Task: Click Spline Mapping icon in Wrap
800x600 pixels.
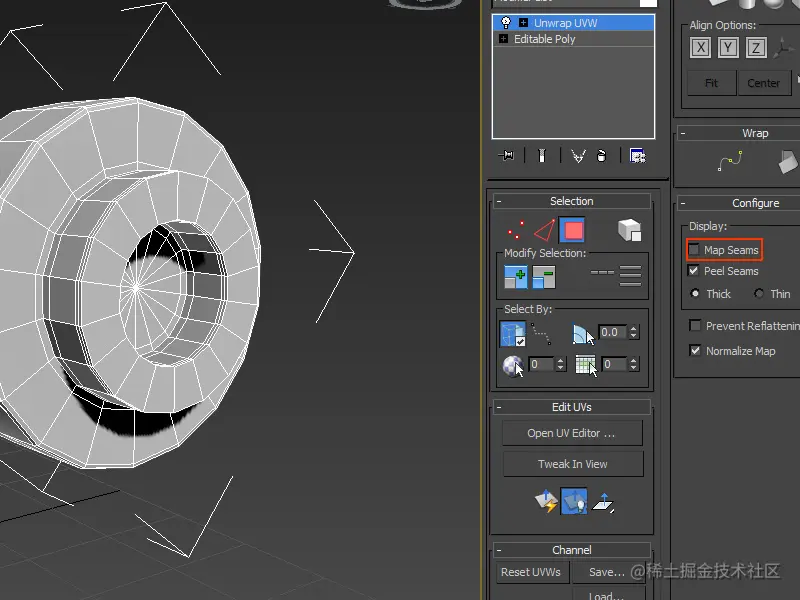Action: (730, 161)
